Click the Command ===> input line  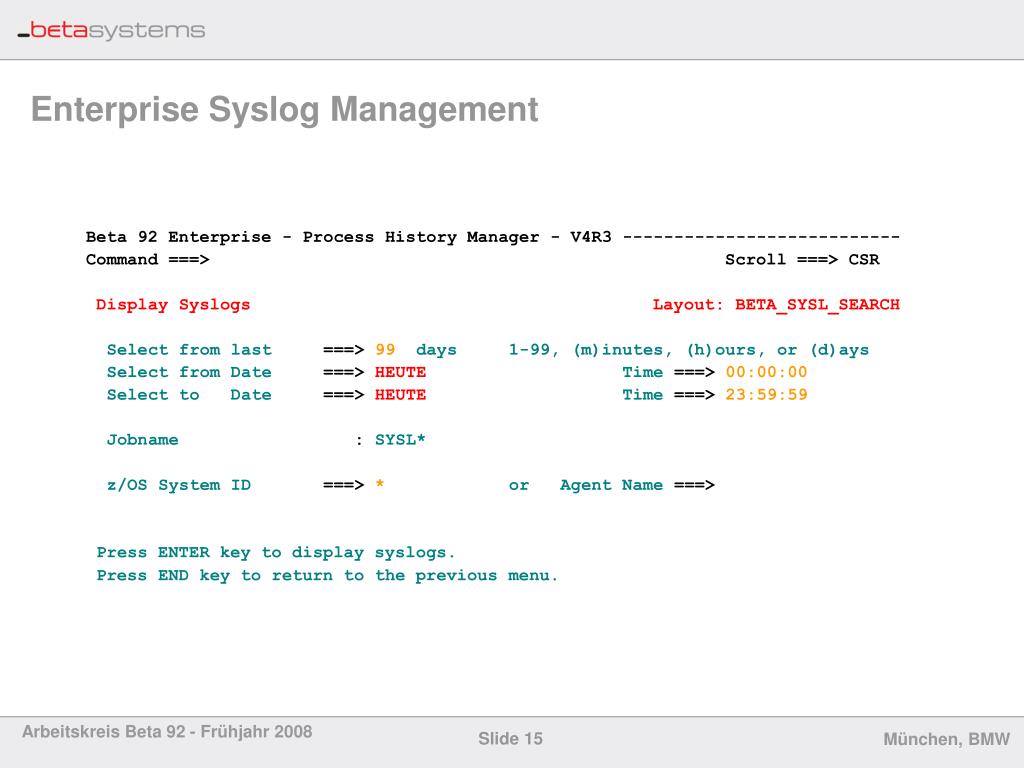click(148, 259)
